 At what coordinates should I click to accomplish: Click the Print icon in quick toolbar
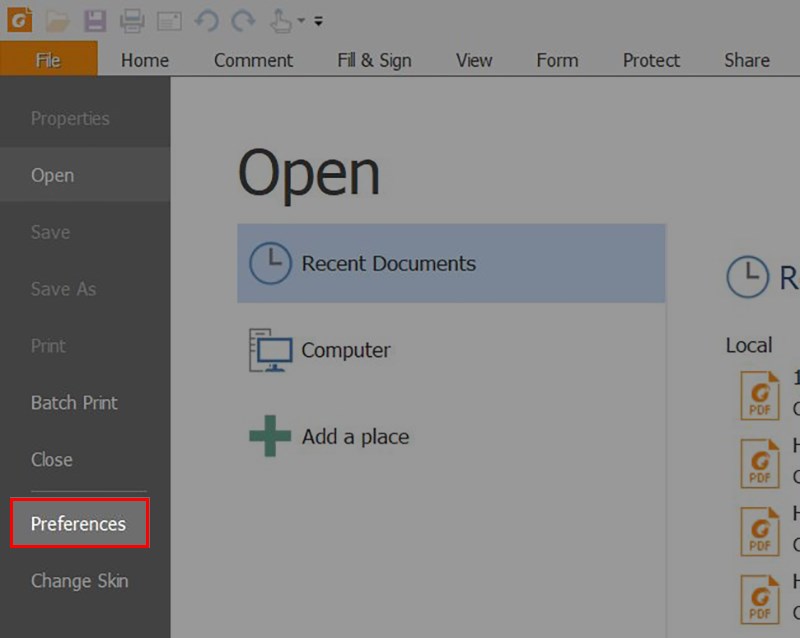[x=132, y=21]
